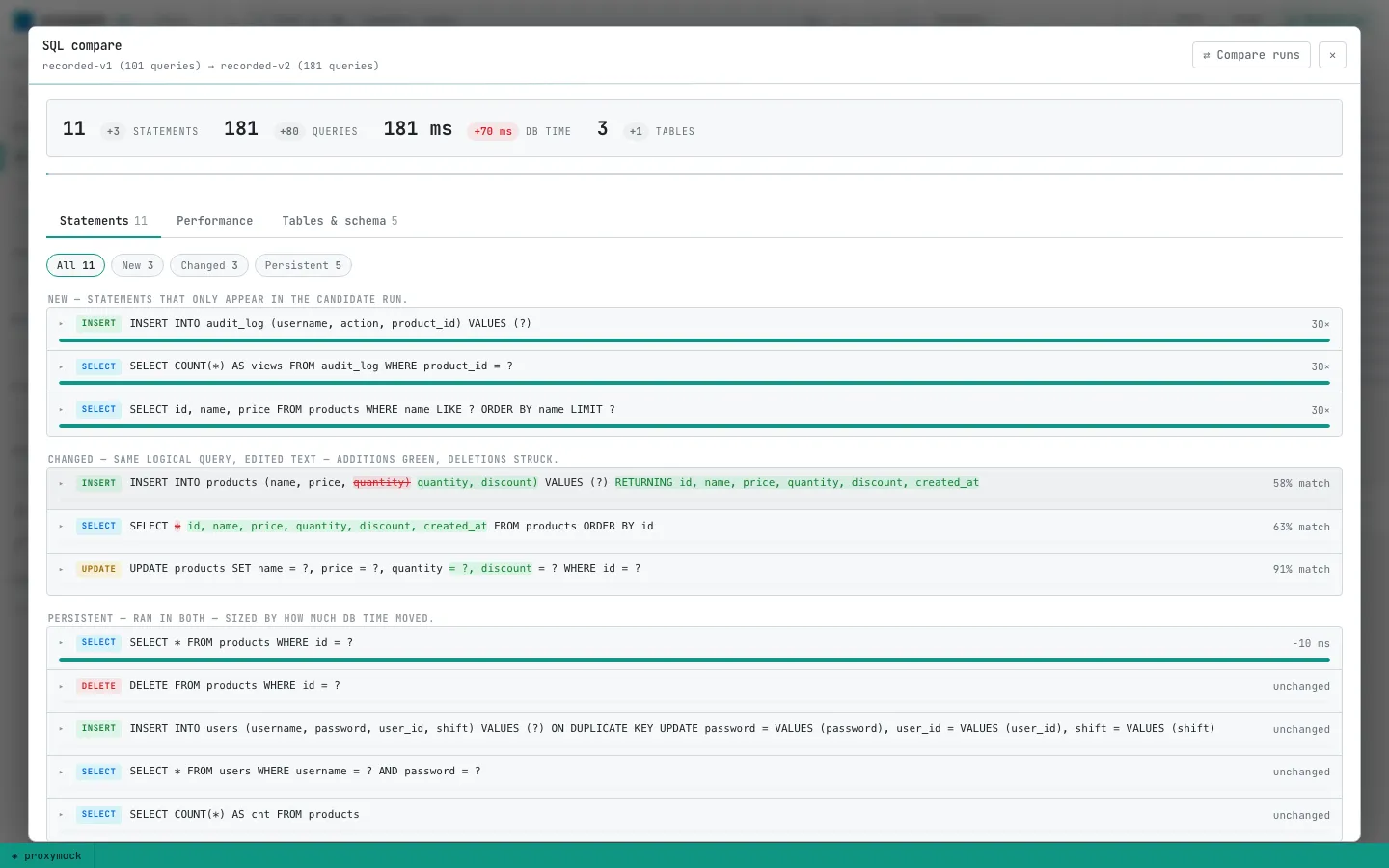
Task: Click the SELECT badge on COUNT(*) AS cnt statement
Action: 98,815
